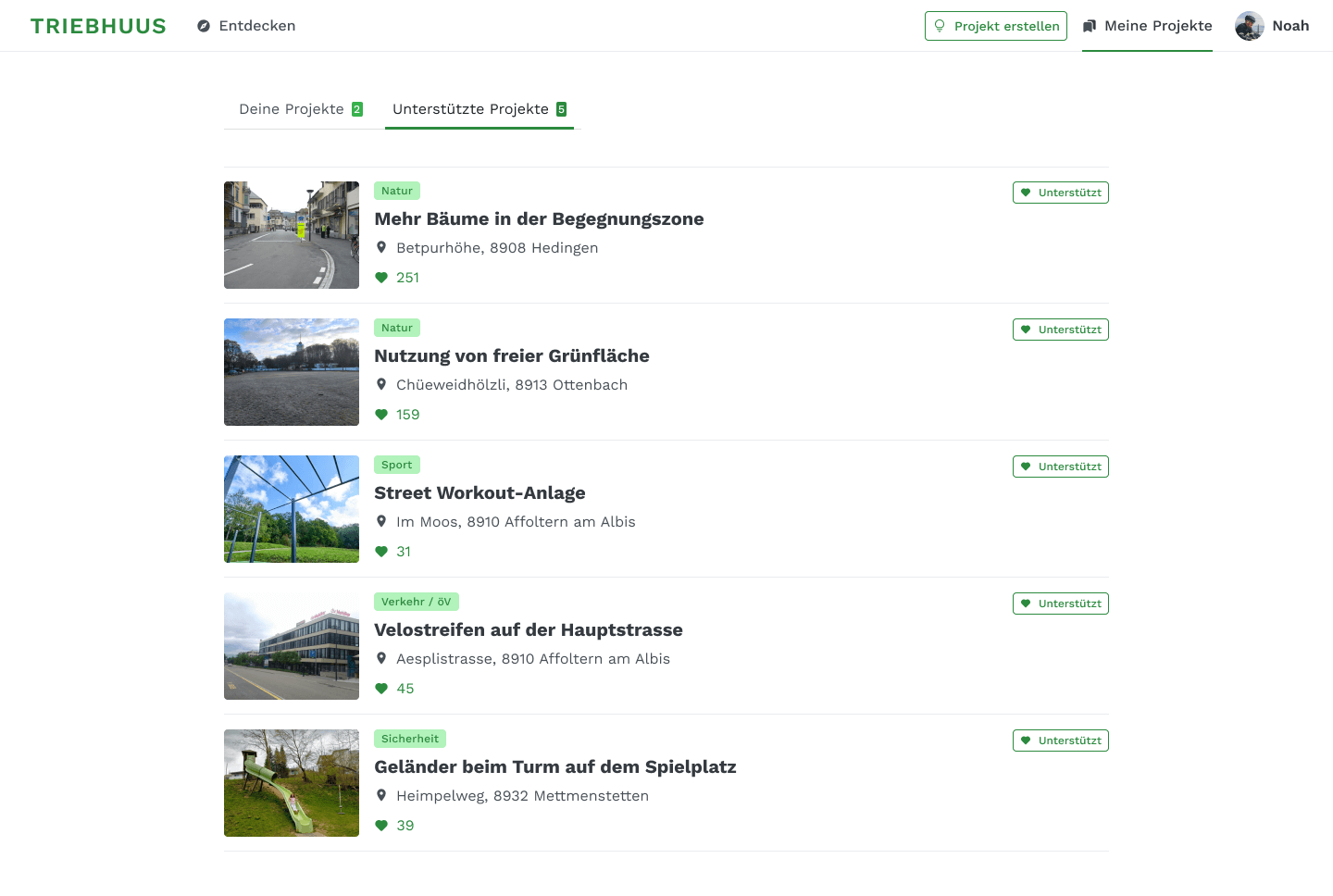Toggle Unterstützt for Street Workout-Anlage
This screenshot has width=1333, height=896.
(1060, 467)
